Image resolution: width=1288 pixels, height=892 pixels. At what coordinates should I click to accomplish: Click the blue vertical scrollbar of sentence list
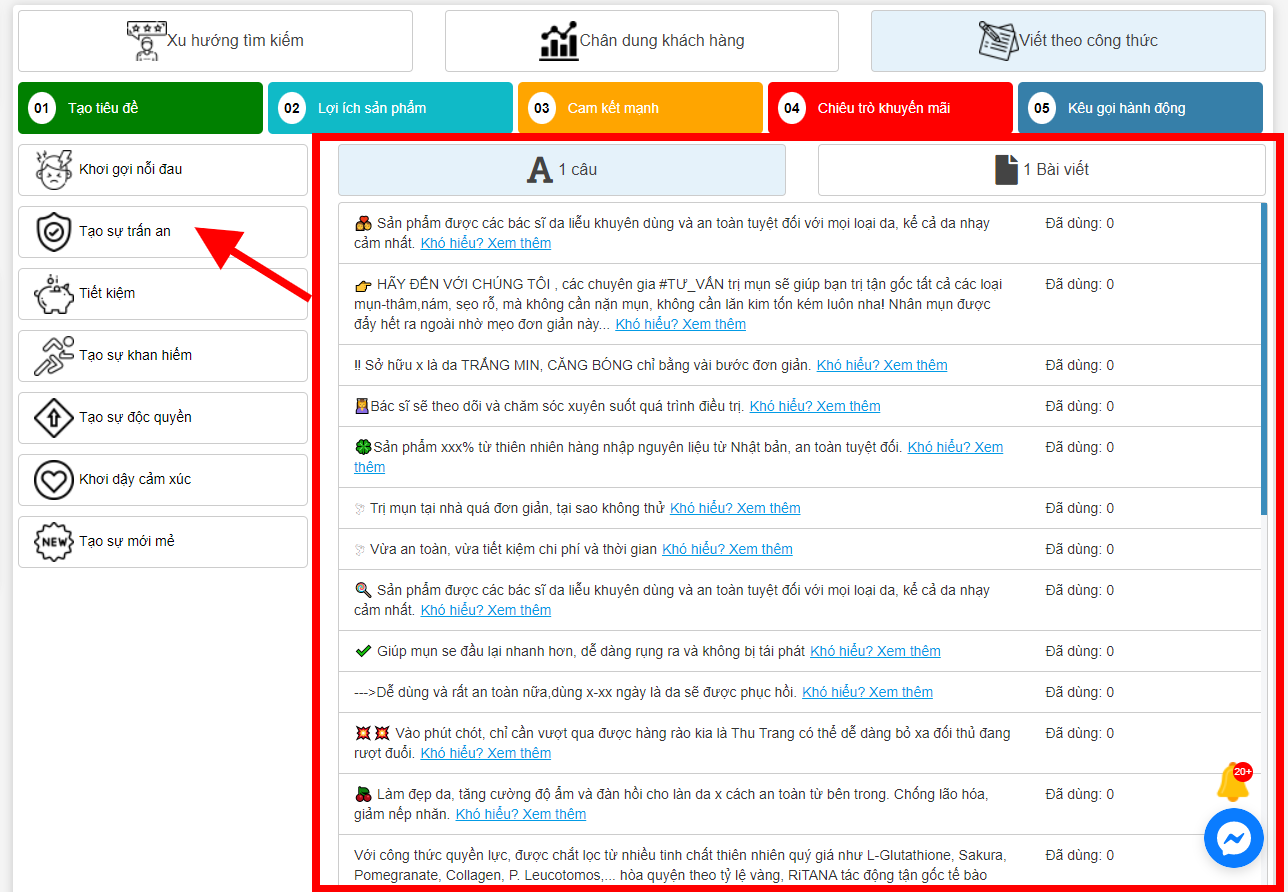1264,360
